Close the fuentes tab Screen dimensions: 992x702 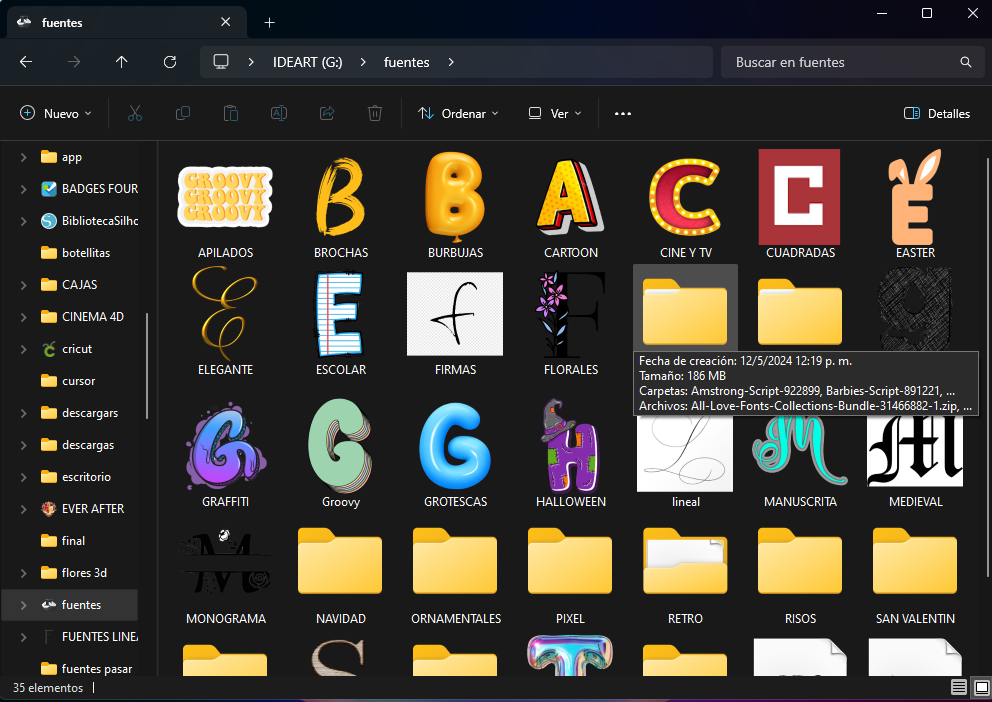point(225,22)
